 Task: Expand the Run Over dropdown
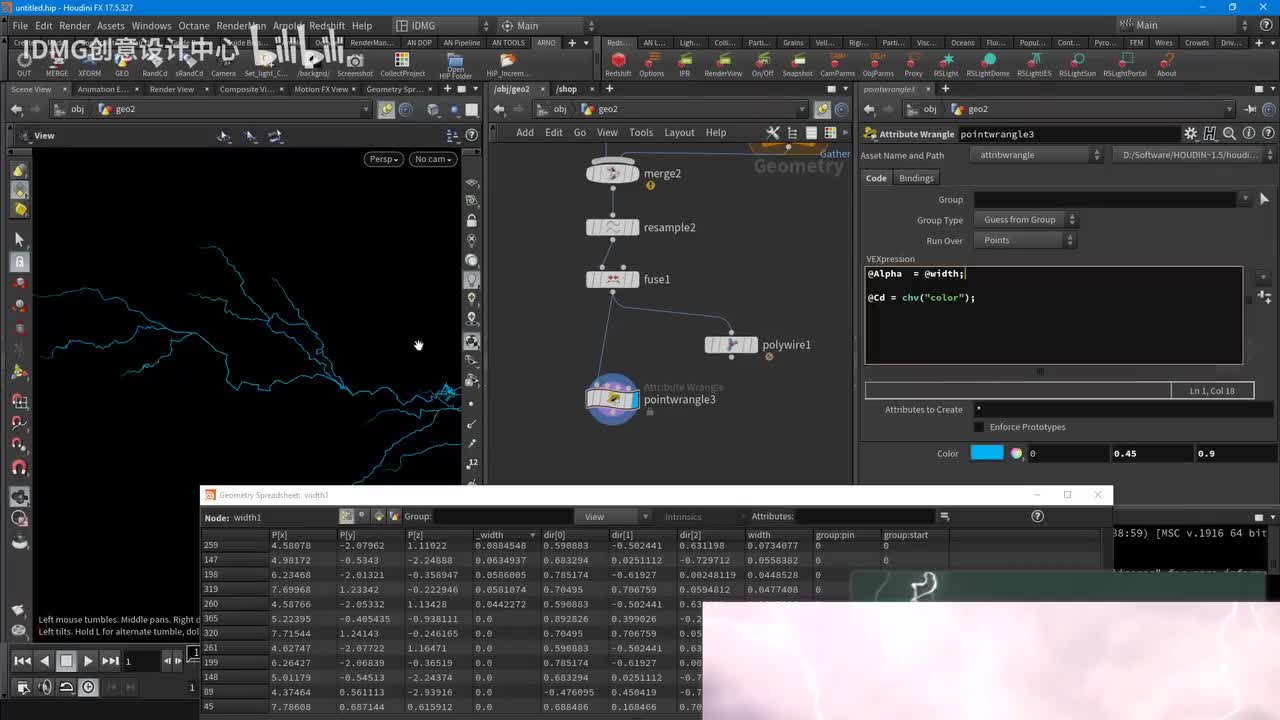point(1025,240)
